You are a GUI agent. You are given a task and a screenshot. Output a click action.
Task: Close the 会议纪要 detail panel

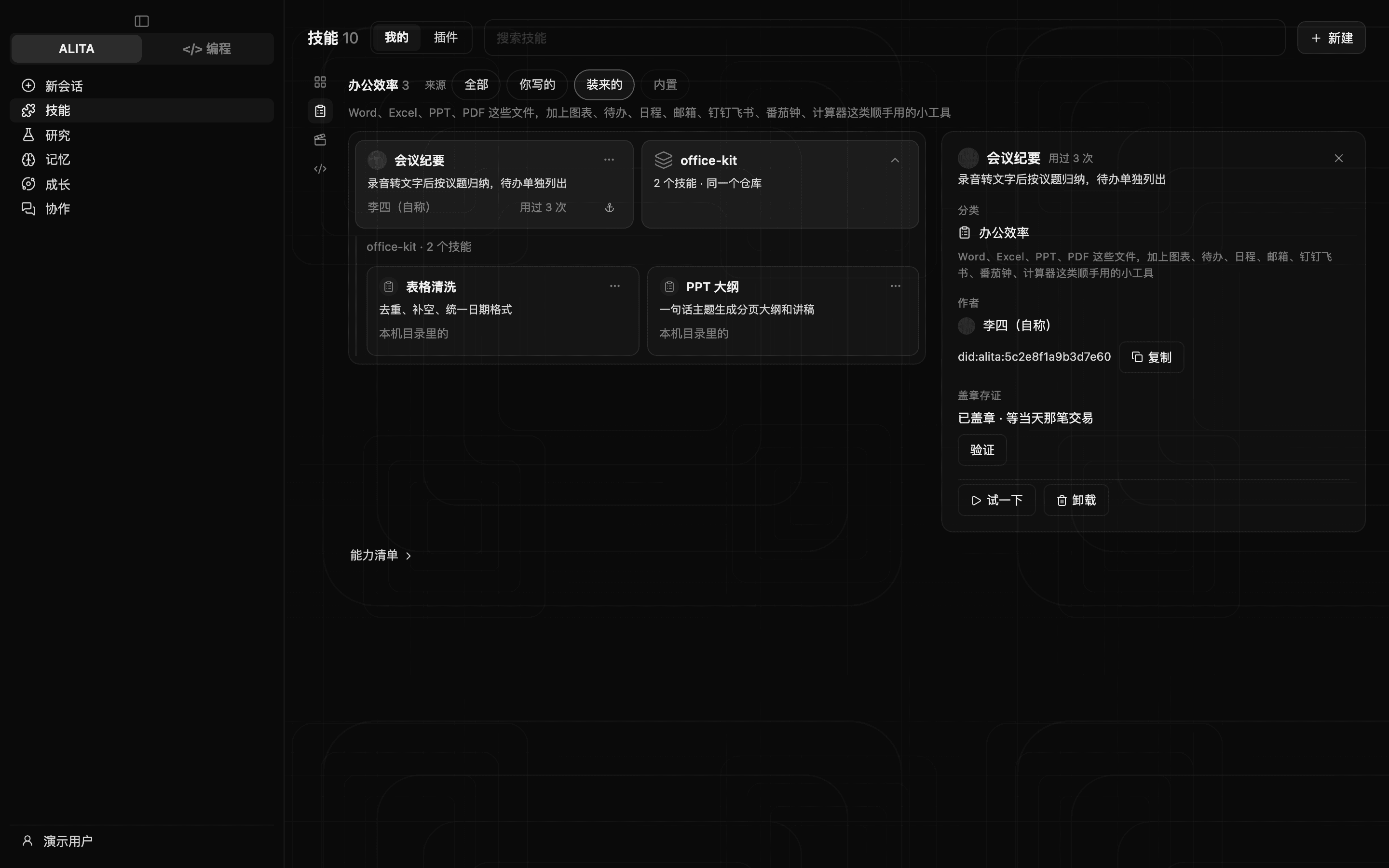[x=1338, y=159]
